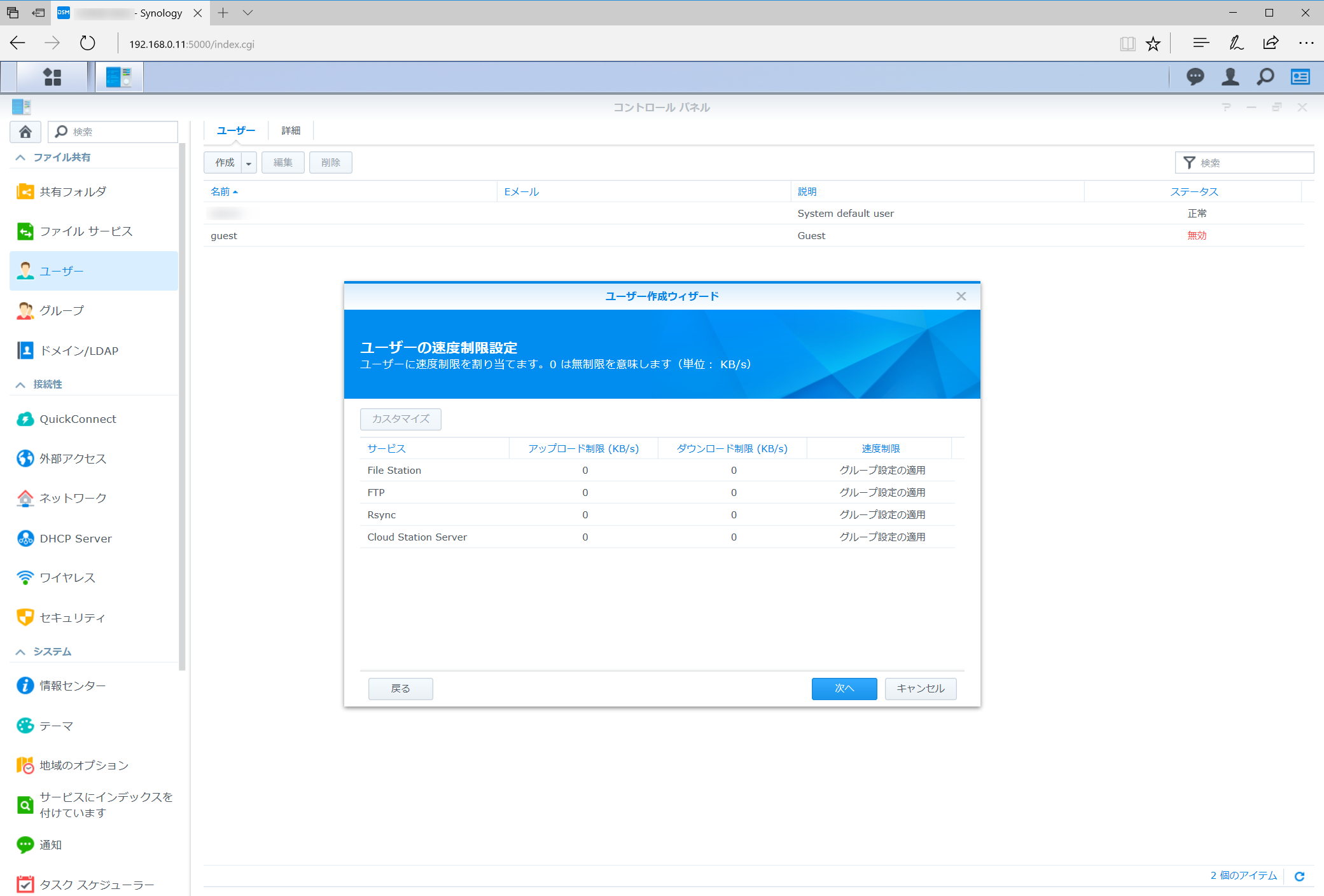
Task: Click refresh icon beside item count
Action: [x=1300, y=876]
